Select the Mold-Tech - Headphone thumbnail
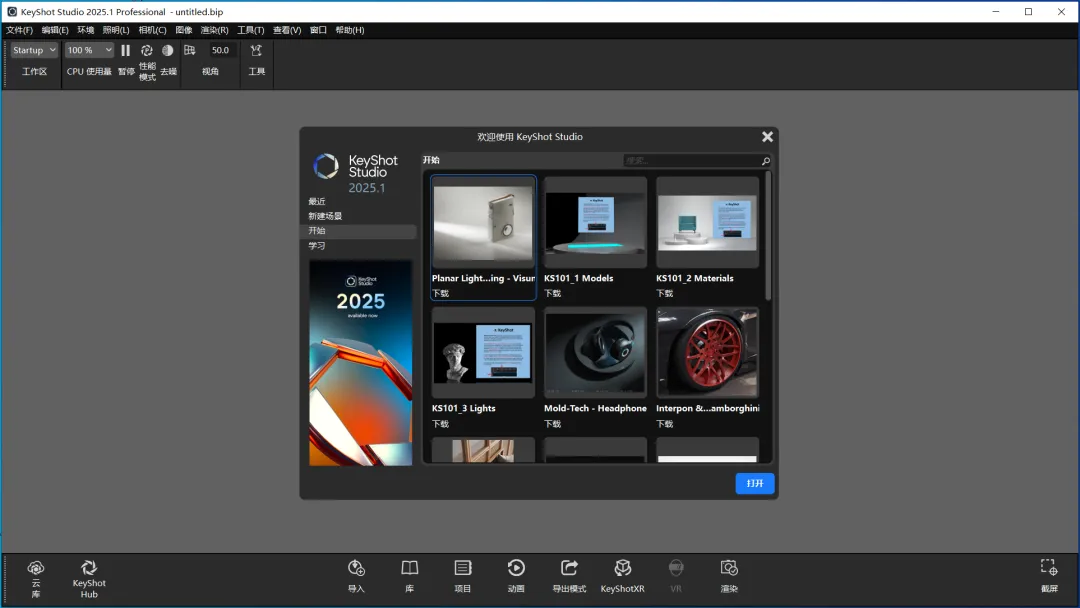Image resolution: width=1080 pixels, height=608 pixels. click(x=595, y=353)
